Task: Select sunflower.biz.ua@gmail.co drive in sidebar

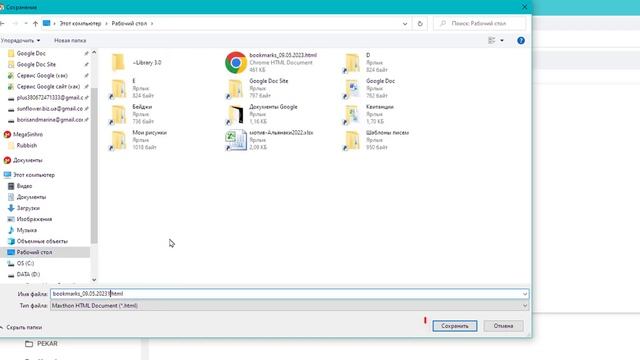Action: (x=50, y=109)
